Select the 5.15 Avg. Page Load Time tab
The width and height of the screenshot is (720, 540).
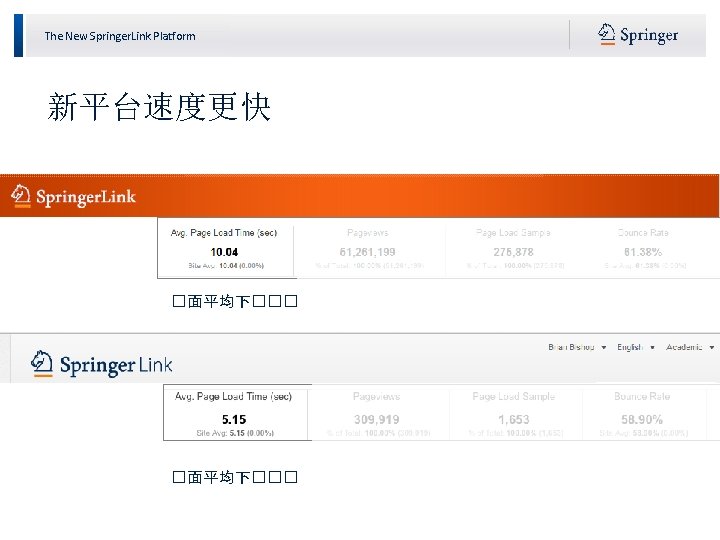click(x=236, y=412)
